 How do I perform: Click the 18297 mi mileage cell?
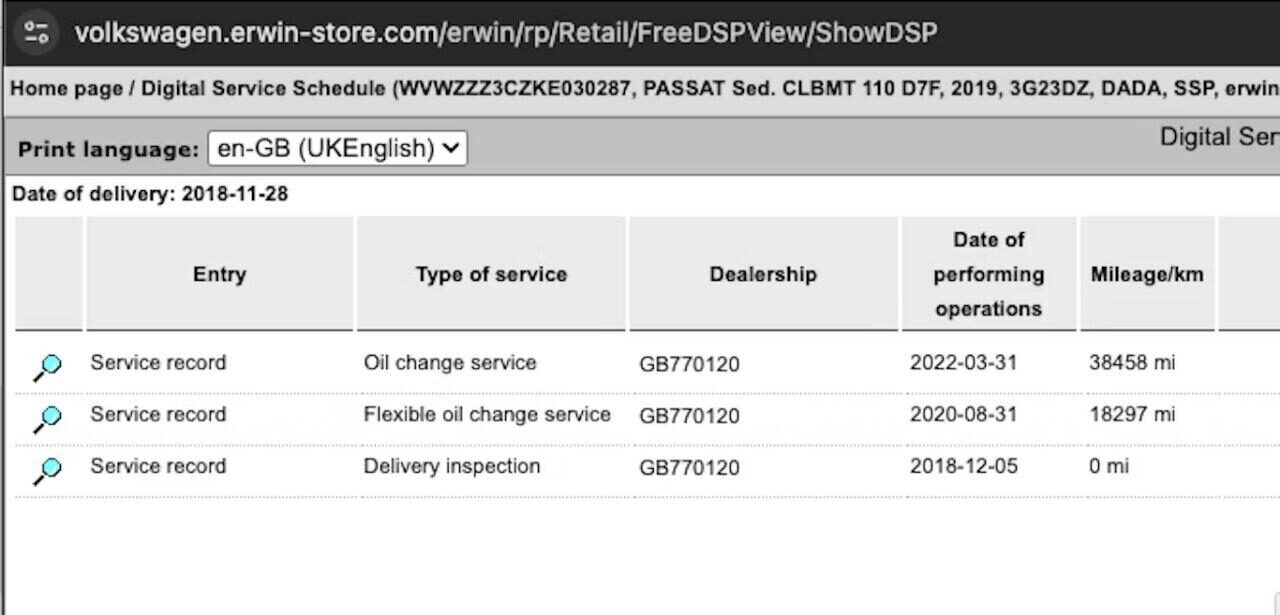(x=1132, y=414)
